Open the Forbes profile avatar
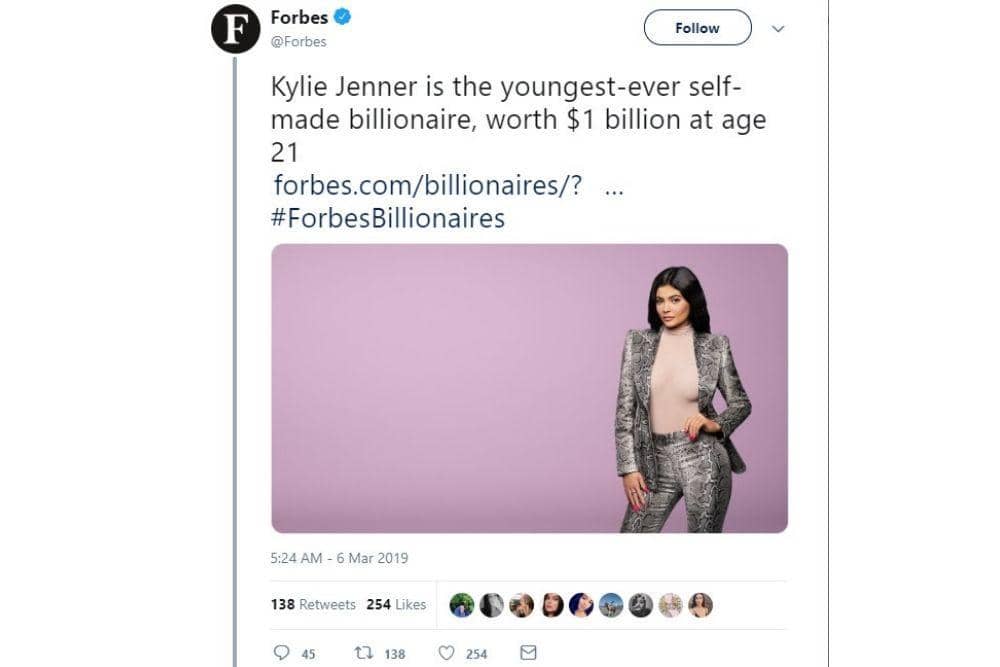The image size is (1000, 667). click(236, 27)
